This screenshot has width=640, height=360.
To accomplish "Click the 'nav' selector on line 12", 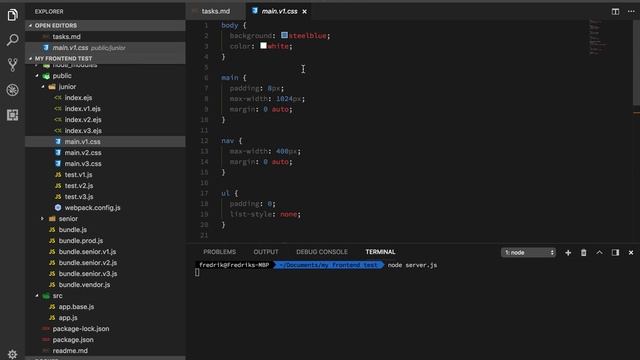I will (x=227, y=141).
